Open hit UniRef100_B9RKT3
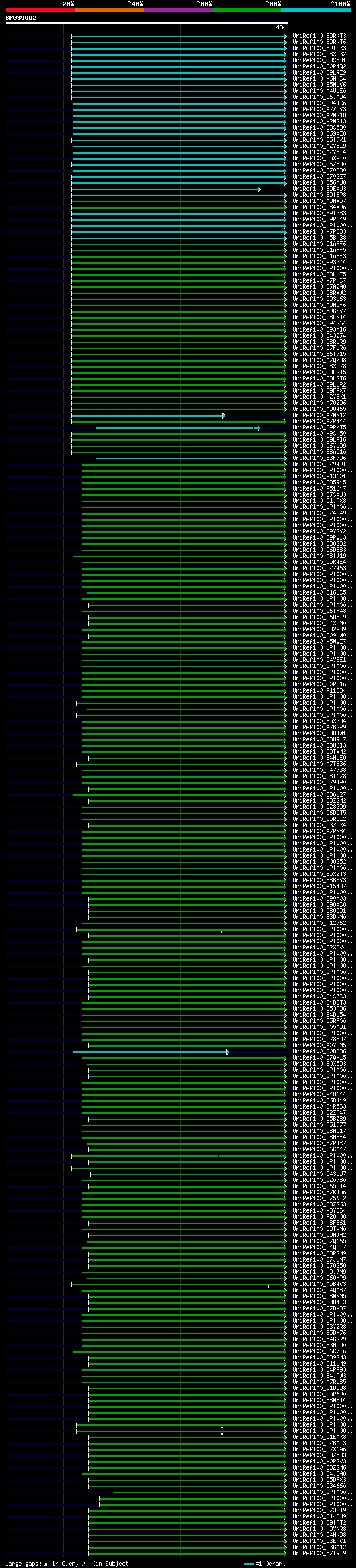This screenshot has width=356, height=1568. 319,36
